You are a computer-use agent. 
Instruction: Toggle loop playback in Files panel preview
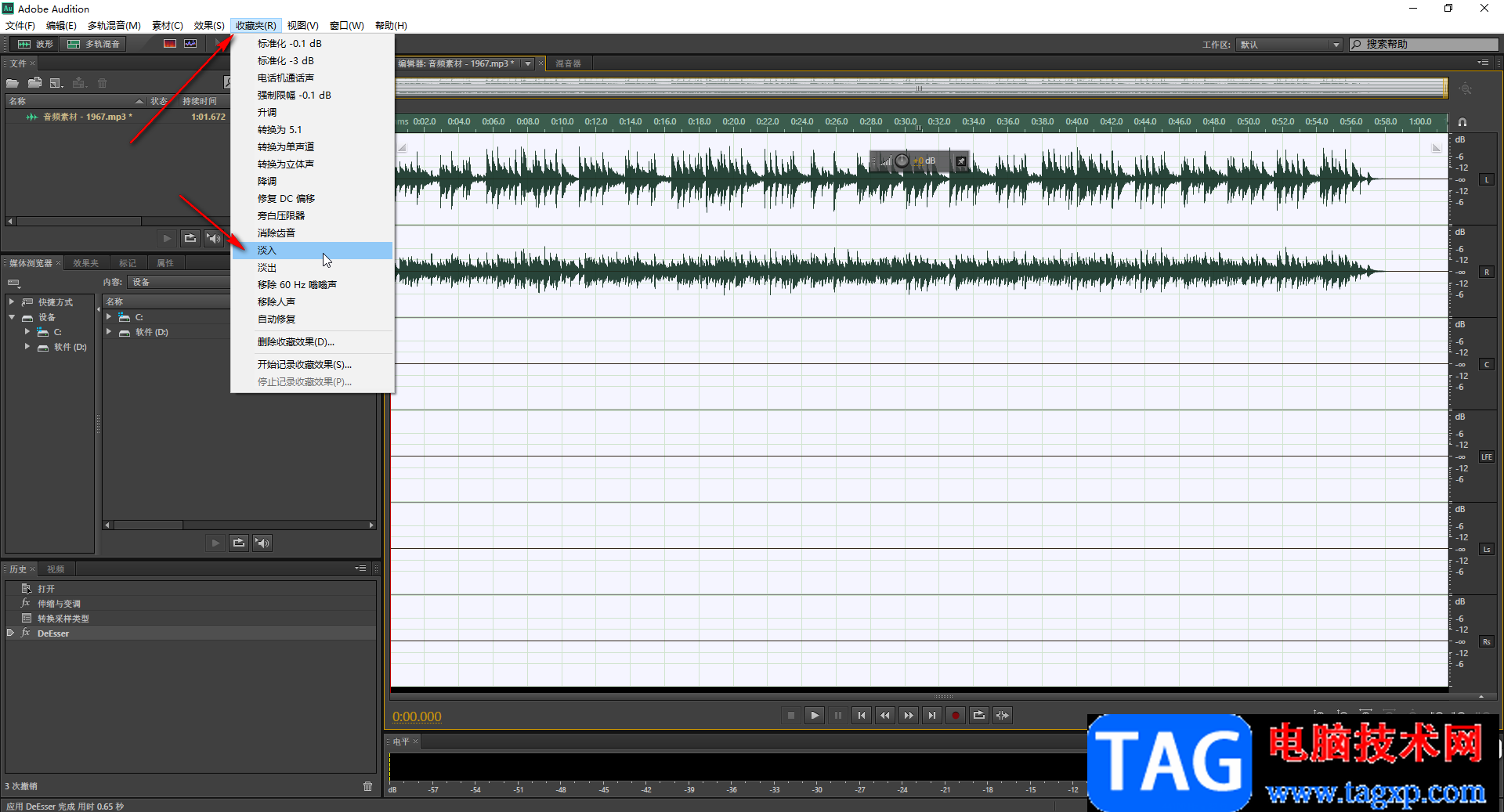(x=190, y=238)
